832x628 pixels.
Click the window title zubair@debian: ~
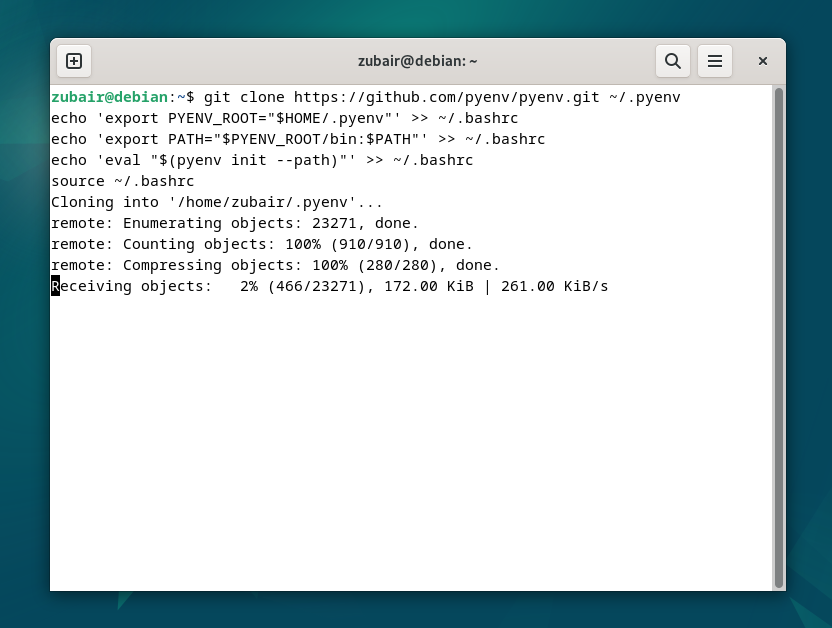(418, 61)
